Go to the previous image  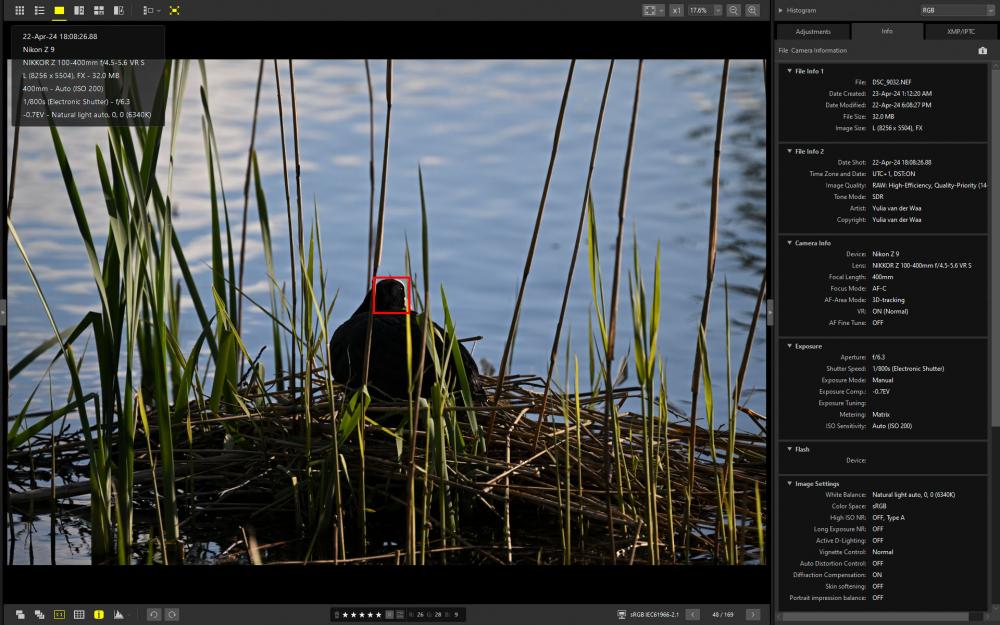coord(693,614)
